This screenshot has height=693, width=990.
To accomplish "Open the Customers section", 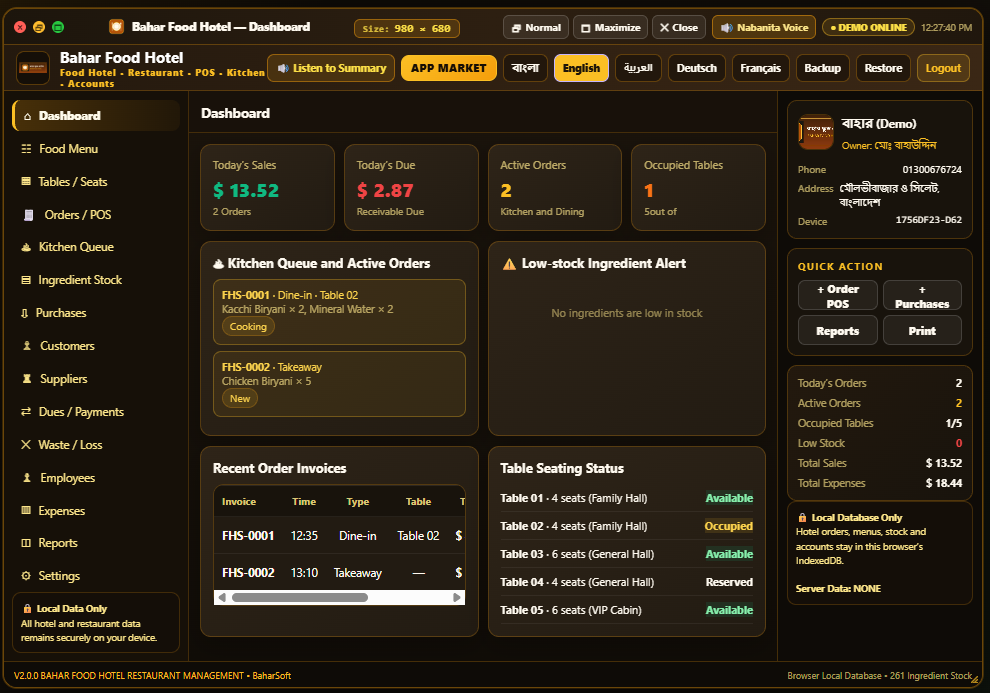I will point(96,346).
